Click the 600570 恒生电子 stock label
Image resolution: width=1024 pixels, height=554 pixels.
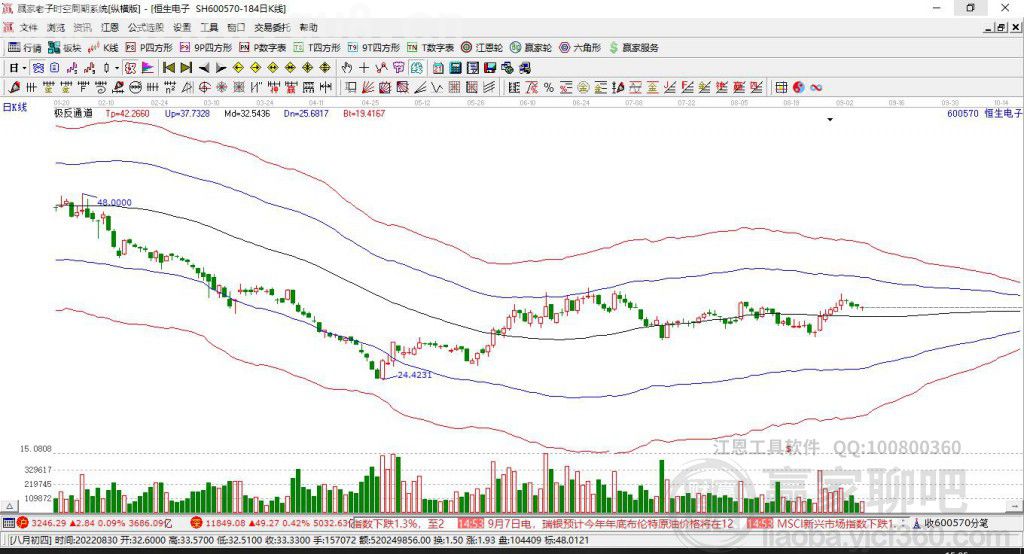coord(984,113)
